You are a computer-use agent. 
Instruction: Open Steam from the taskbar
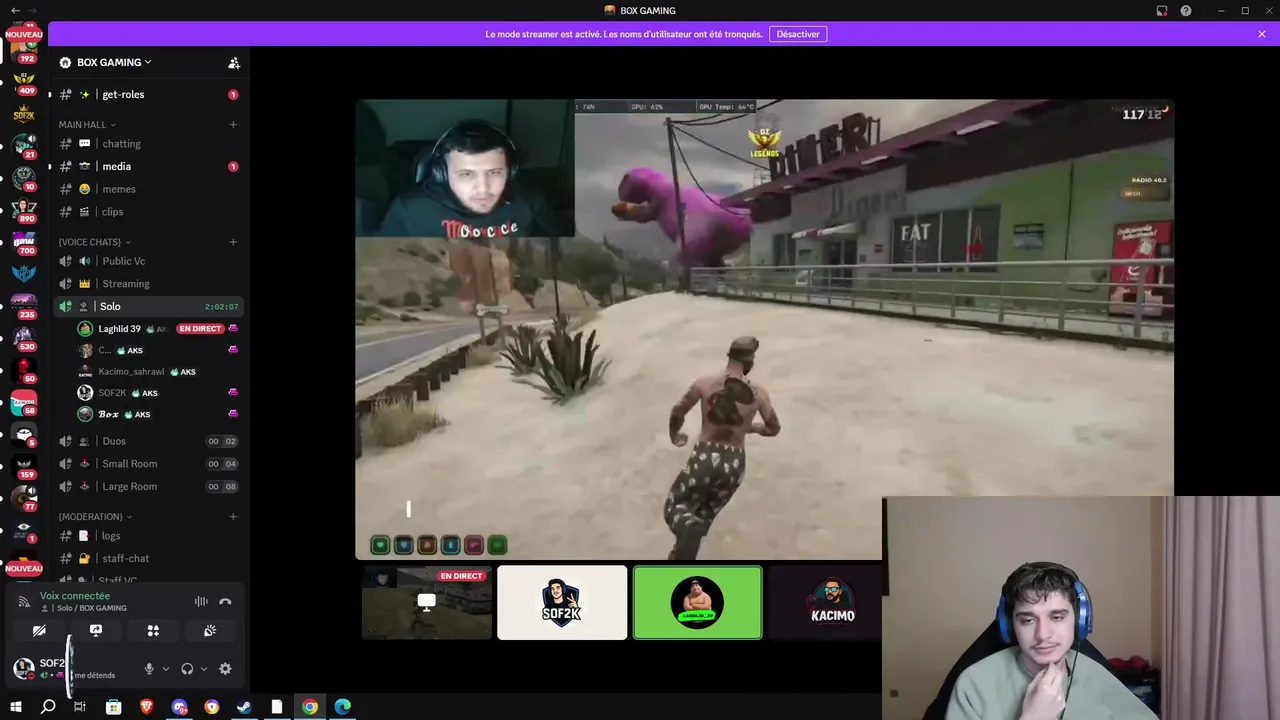(244, 707)
